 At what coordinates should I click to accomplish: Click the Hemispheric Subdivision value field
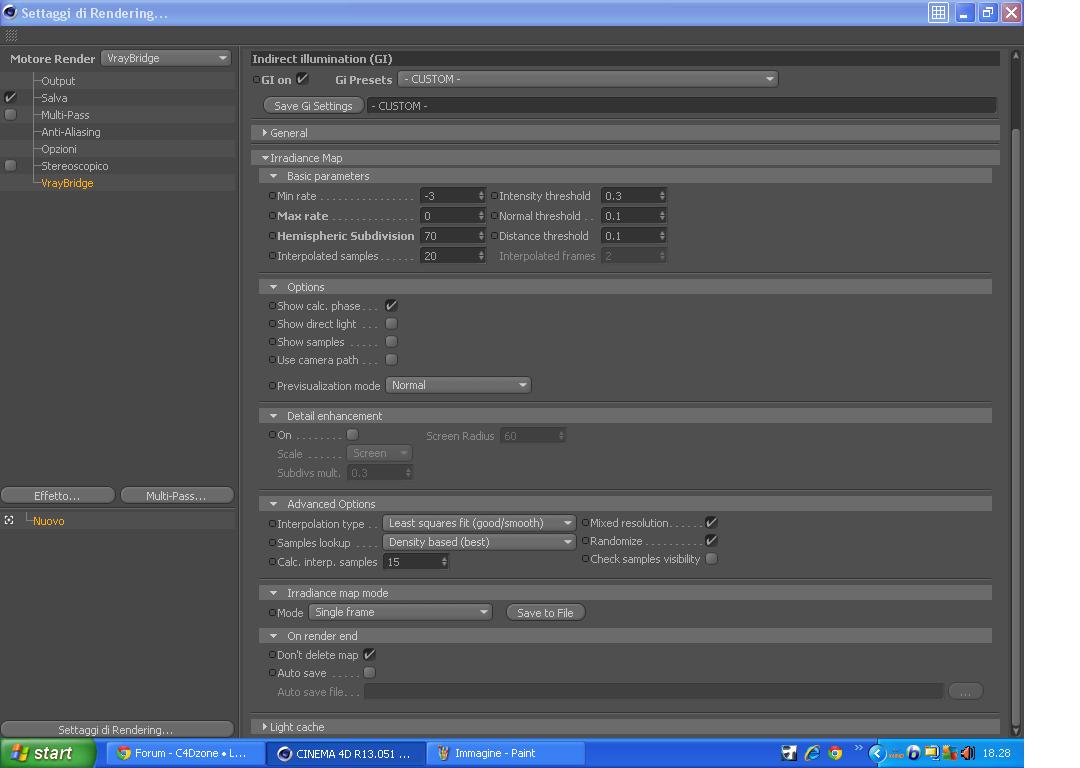(x=453, y=236)
